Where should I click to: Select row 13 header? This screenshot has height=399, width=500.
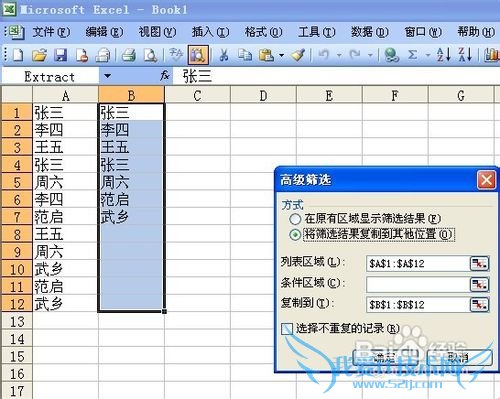pyautogui.click(x=17, y=322)
